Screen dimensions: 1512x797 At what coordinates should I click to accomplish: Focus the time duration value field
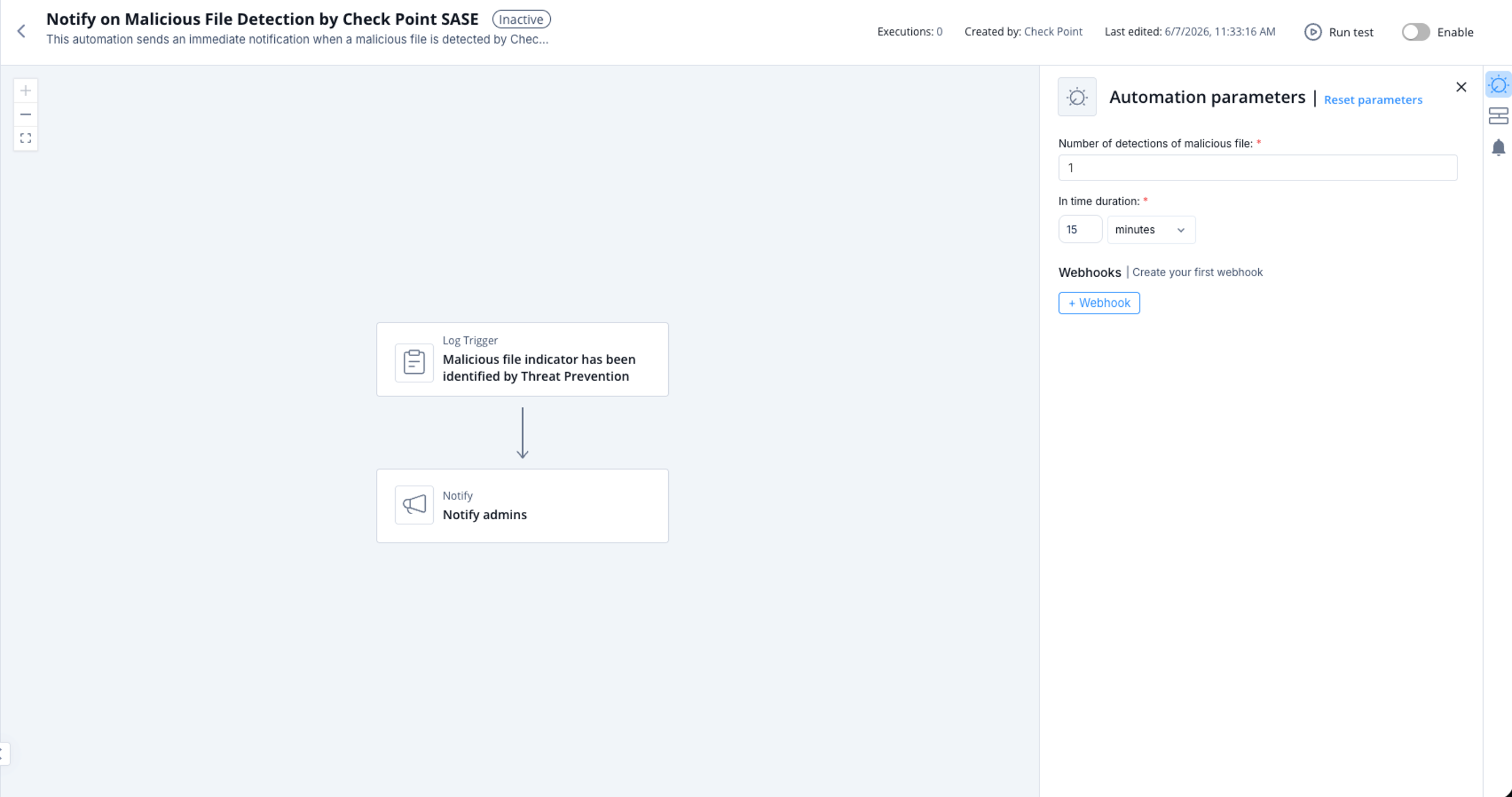coord(1080,229)
